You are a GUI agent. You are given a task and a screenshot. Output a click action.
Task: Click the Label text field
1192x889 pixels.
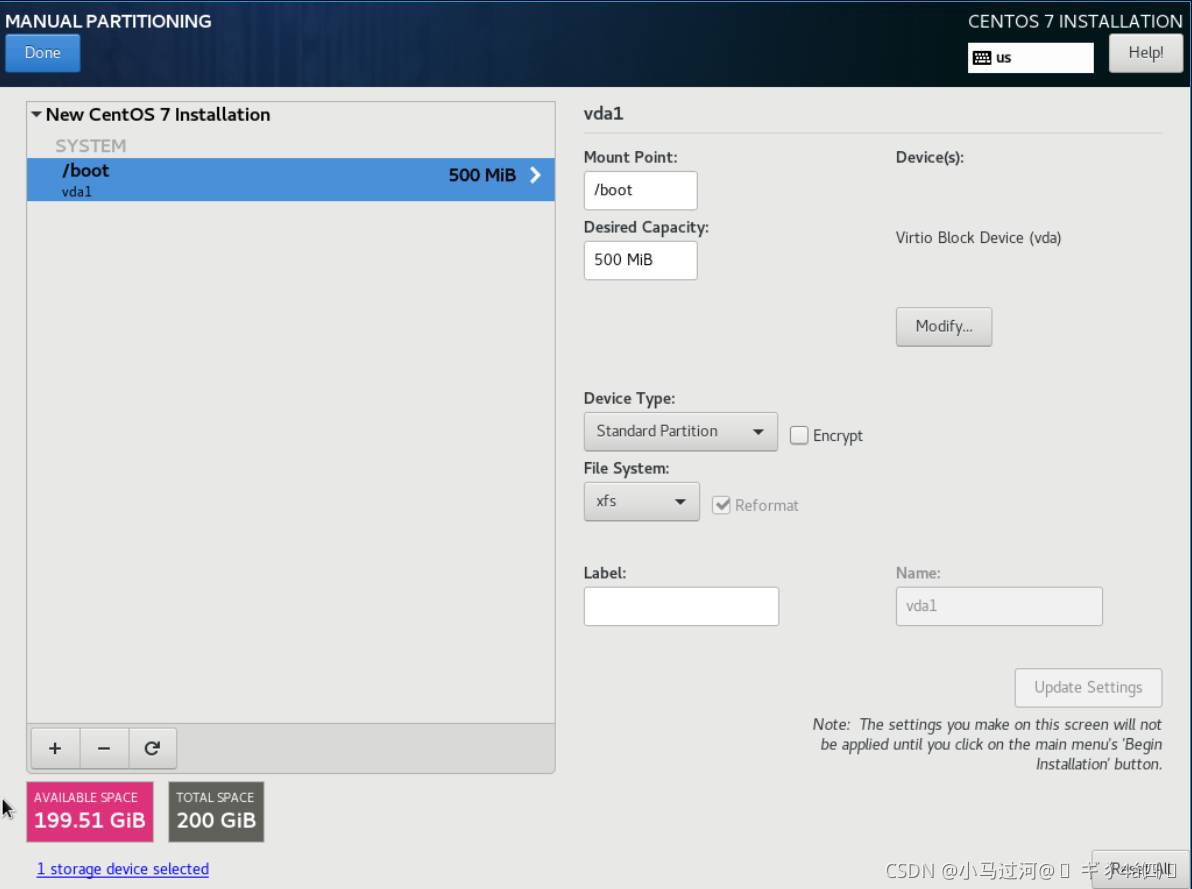680,606
